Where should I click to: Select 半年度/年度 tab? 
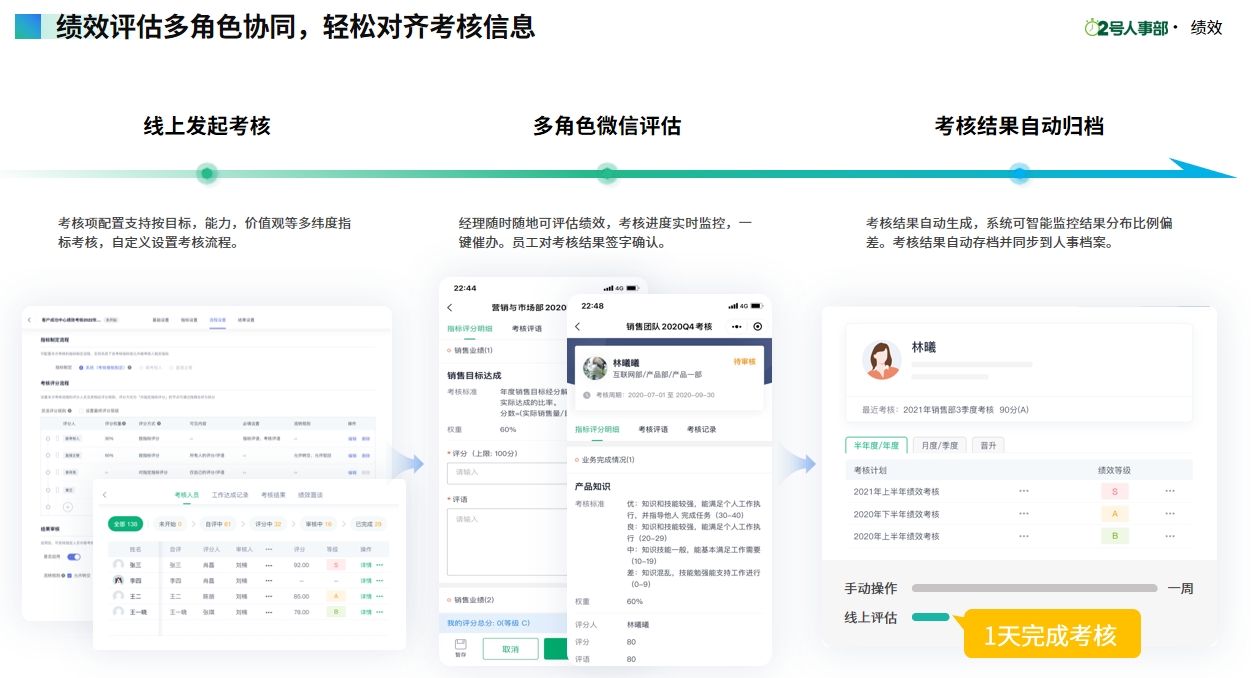pos(876,445)
